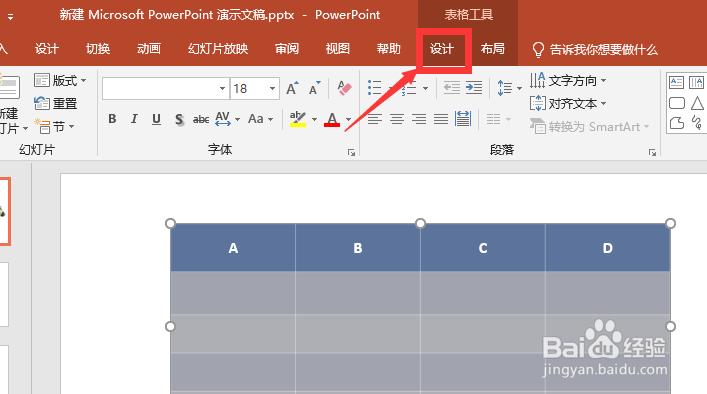Open 文字方向 text direction menu
This screenshot has width=707, height=394.
(568, 81)
